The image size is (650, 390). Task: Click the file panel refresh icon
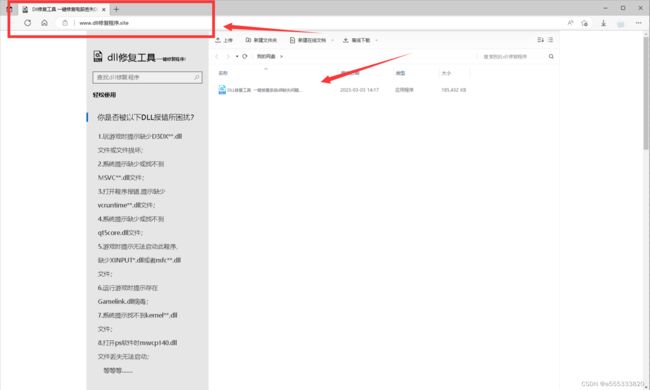click(x=245, y=56)
